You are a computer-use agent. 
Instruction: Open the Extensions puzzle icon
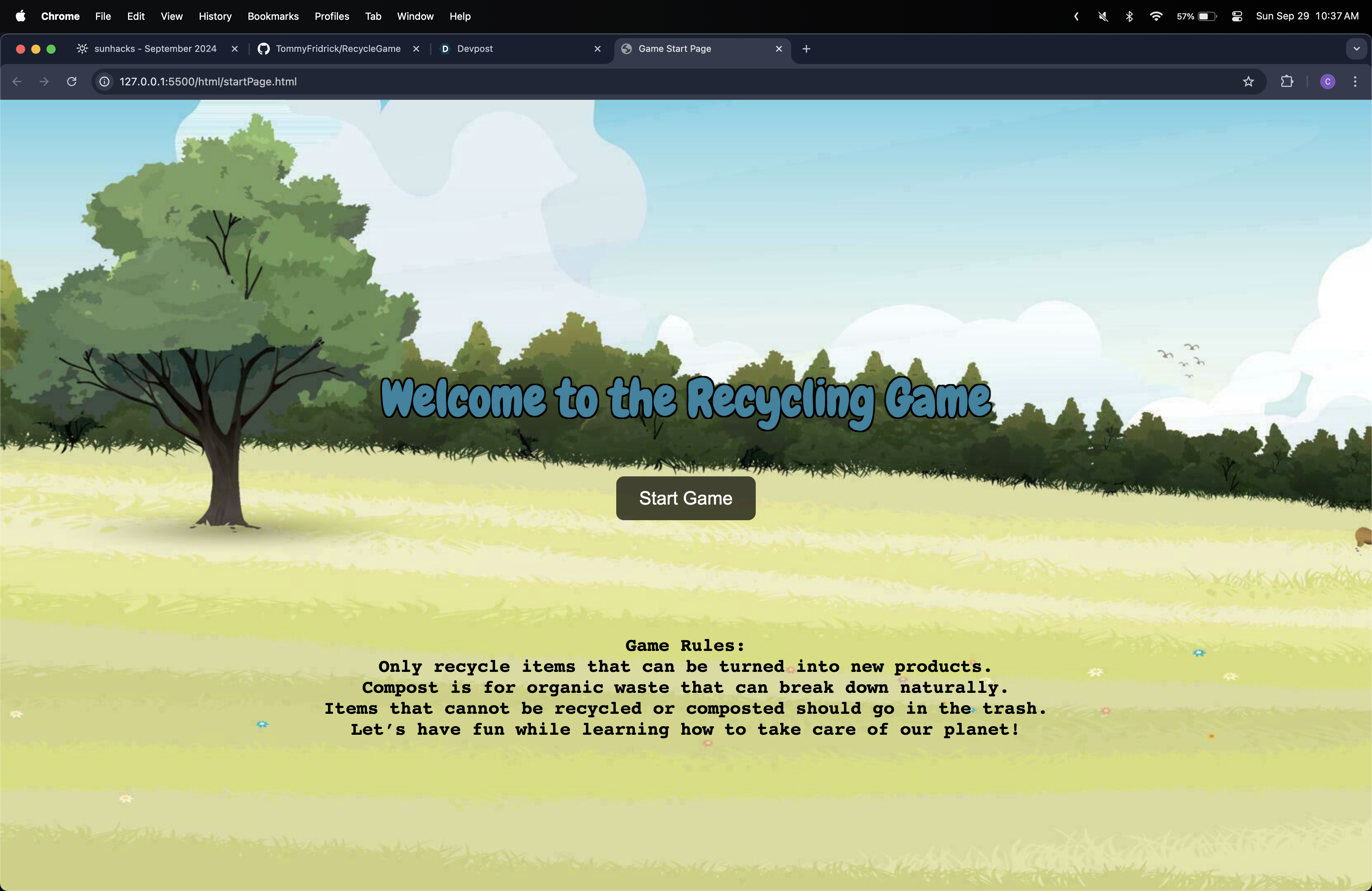pos(1287,81)
